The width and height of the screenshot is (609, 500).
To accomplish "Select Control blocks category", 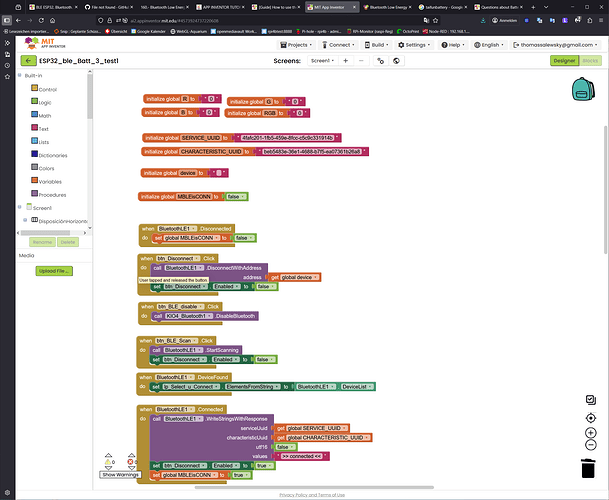I will coord(44,89).
